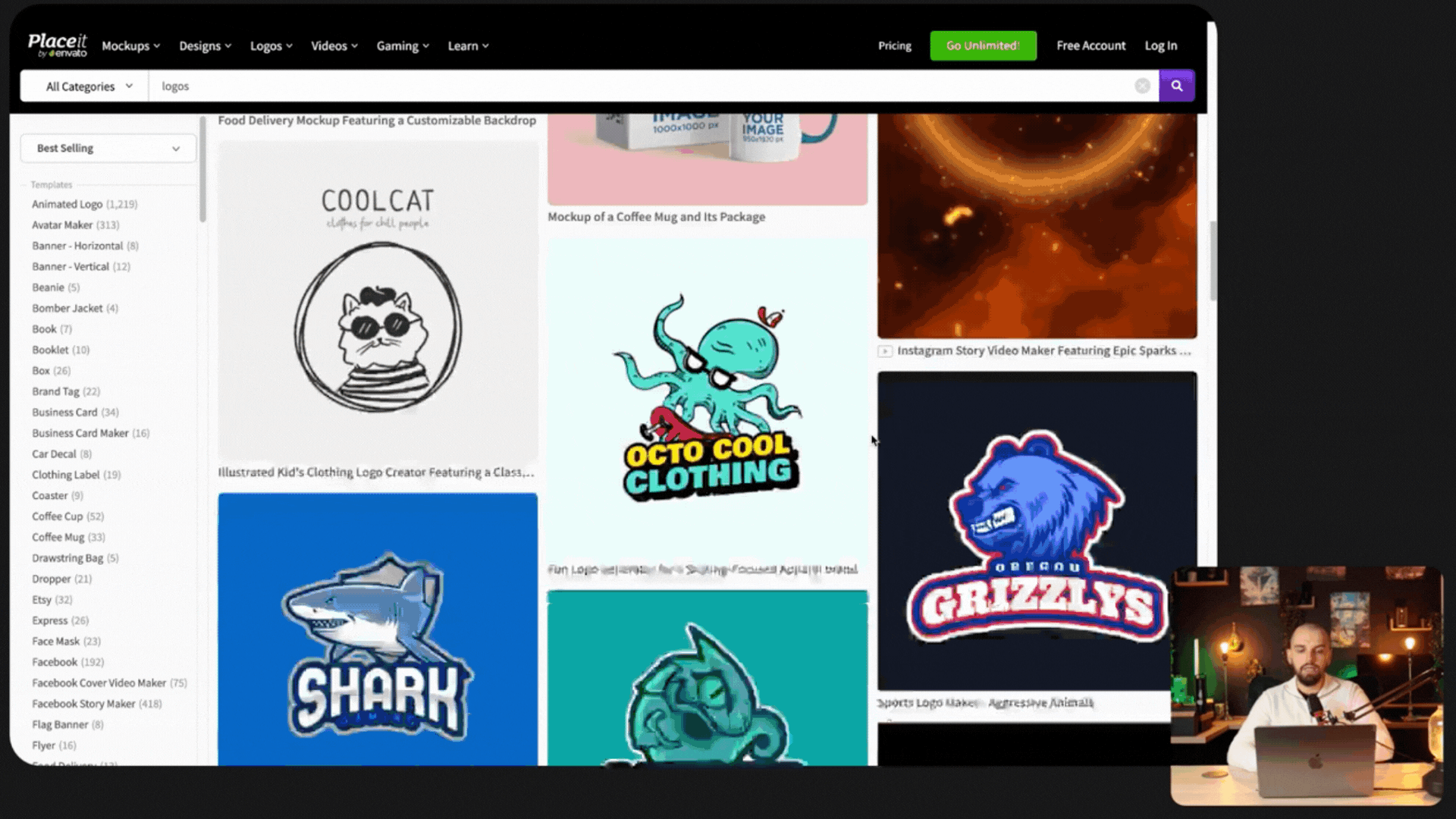Click the video icon beside Instagram Story title
The width and height of the screenshot is (1456, 819).
885,351
